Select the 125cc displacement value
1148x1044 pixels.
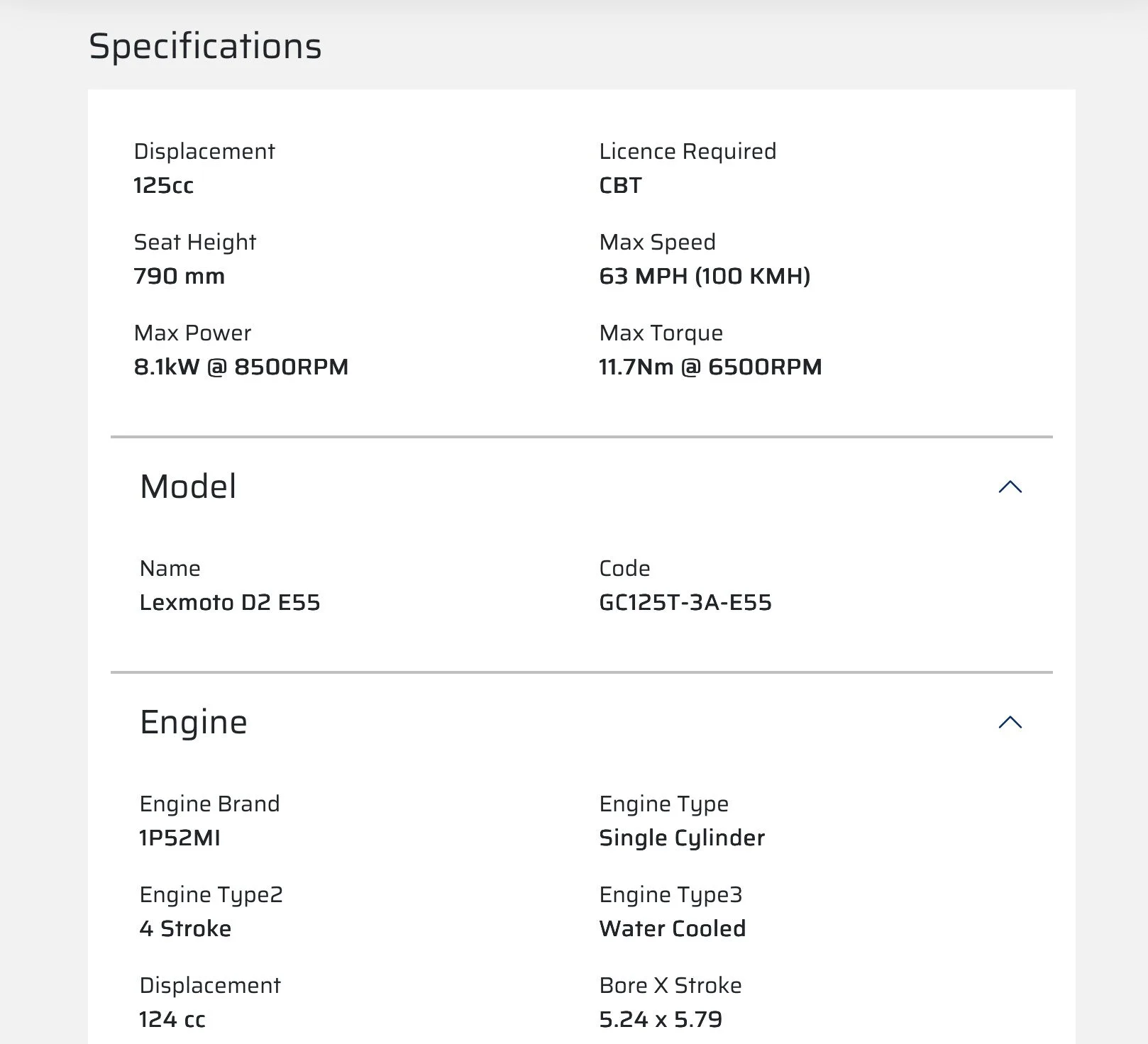pos(163,186)
